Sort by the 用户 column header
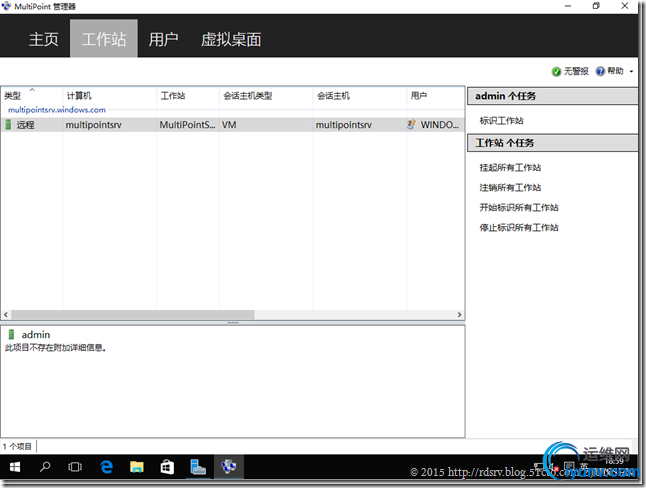 [x=419, y=96]
